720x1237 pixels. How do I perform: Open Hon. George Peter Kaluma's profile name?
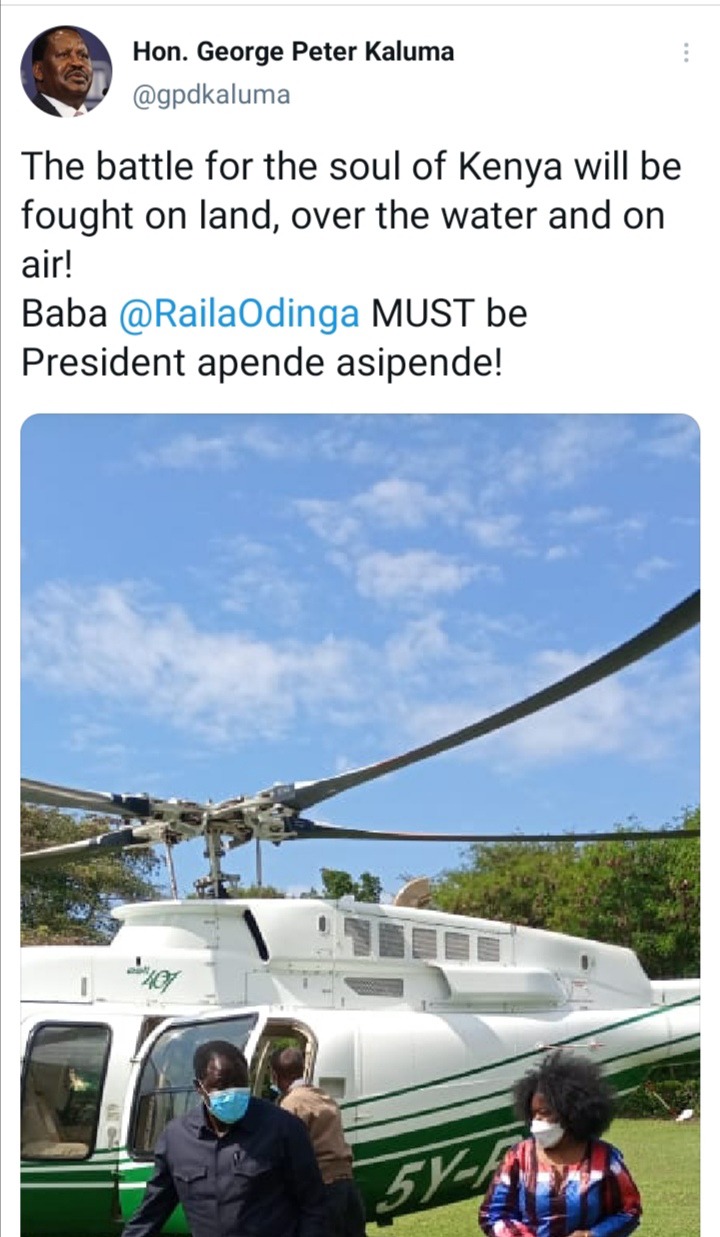click(293, 52)
